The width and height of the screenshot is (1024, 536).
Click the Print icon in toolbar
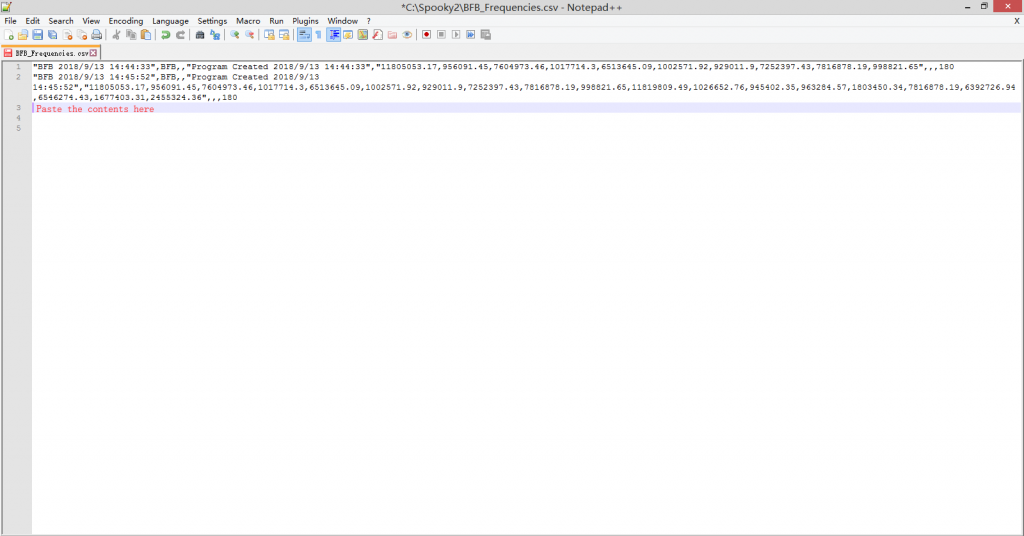[97, 35]
